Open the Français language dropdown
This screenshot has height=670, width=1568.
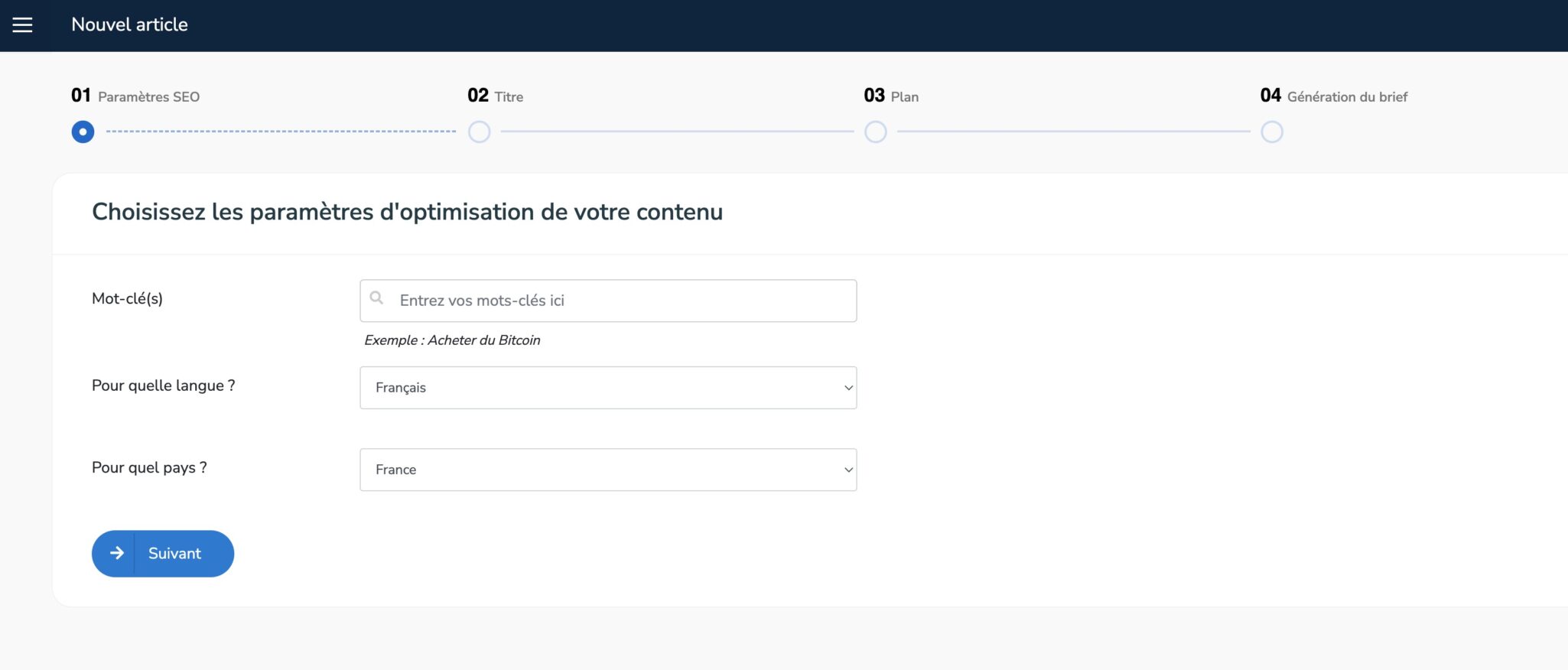click(x=608, y=388)
